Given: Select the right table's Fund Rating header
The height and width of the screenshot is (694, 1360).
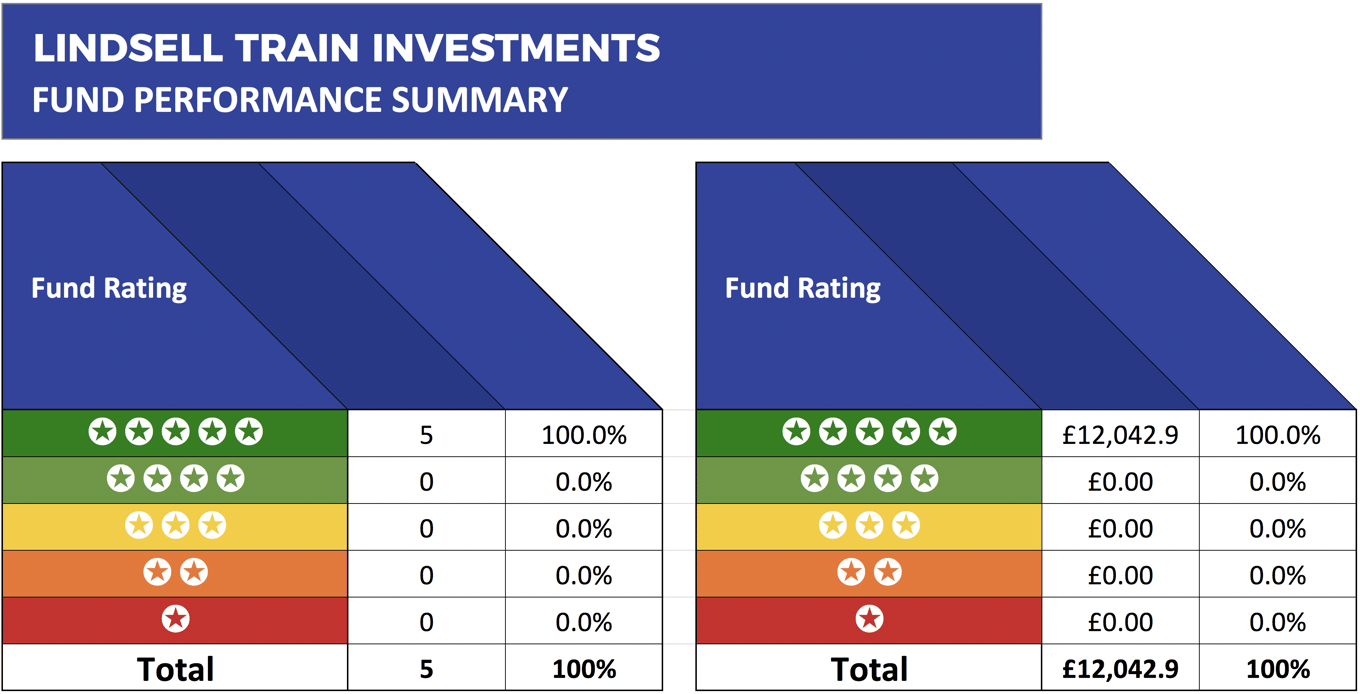Looking at the screenshot, I should click(803, 289).
